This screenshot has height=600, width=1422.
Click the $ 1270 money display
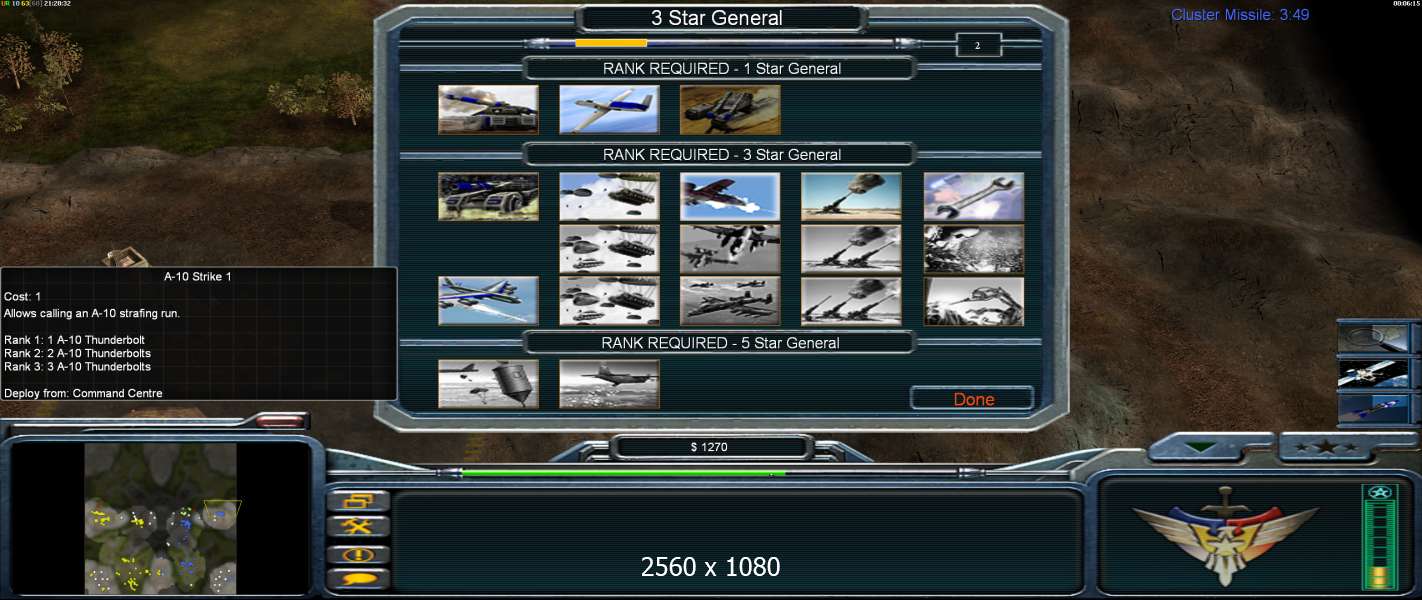pos(709,447)
